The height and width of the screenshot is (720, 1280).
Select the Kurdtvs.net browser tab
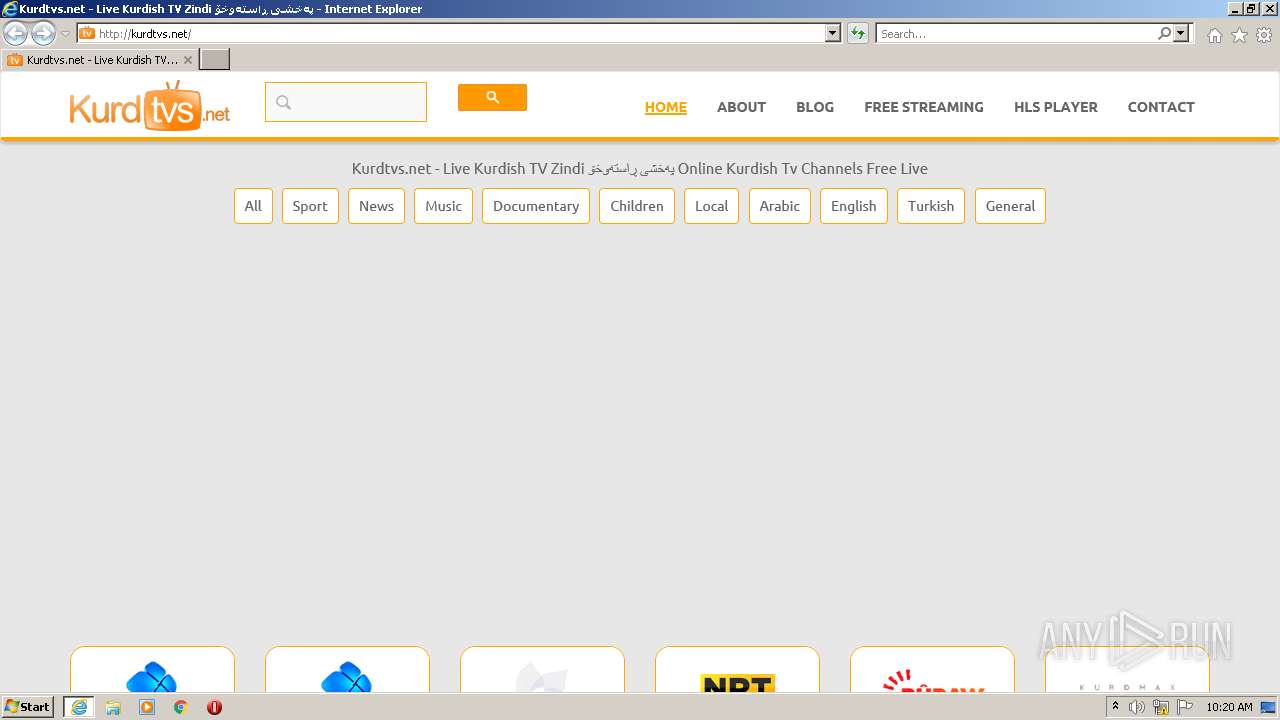[x=99, y=60]
